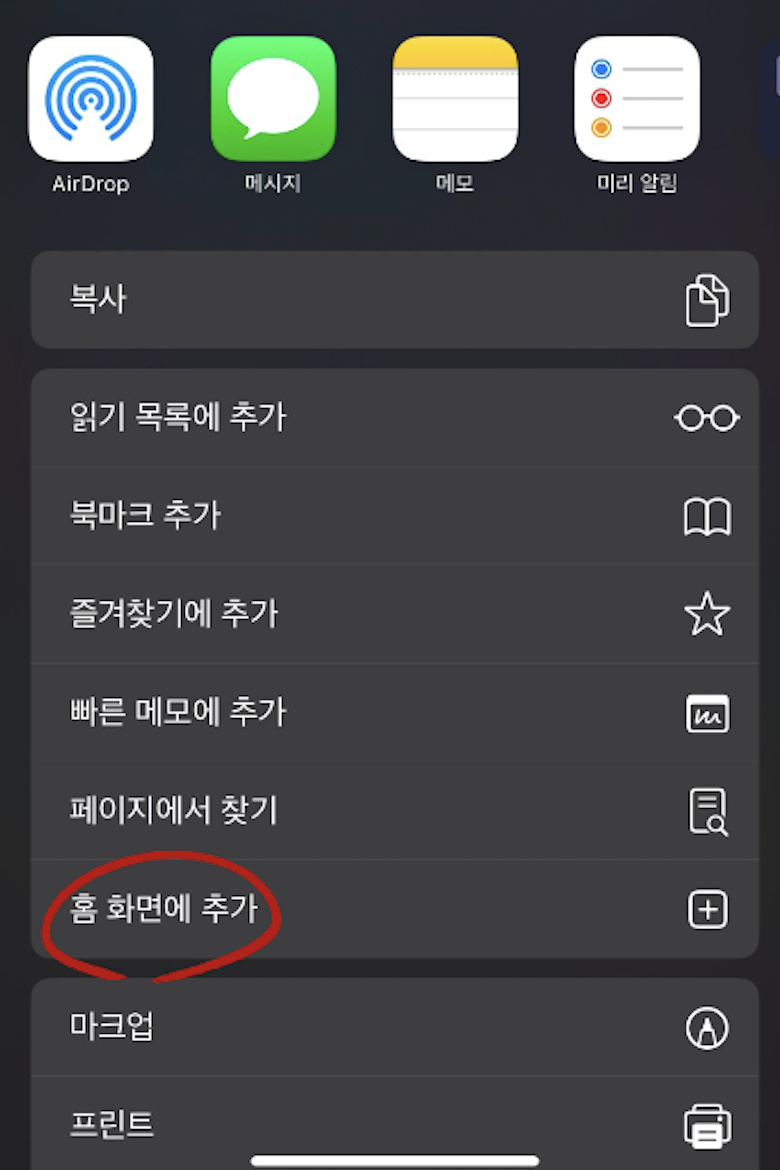Click the copy documents icon
Viewport: 780px width, 1170px height.
tap(707, 300)
